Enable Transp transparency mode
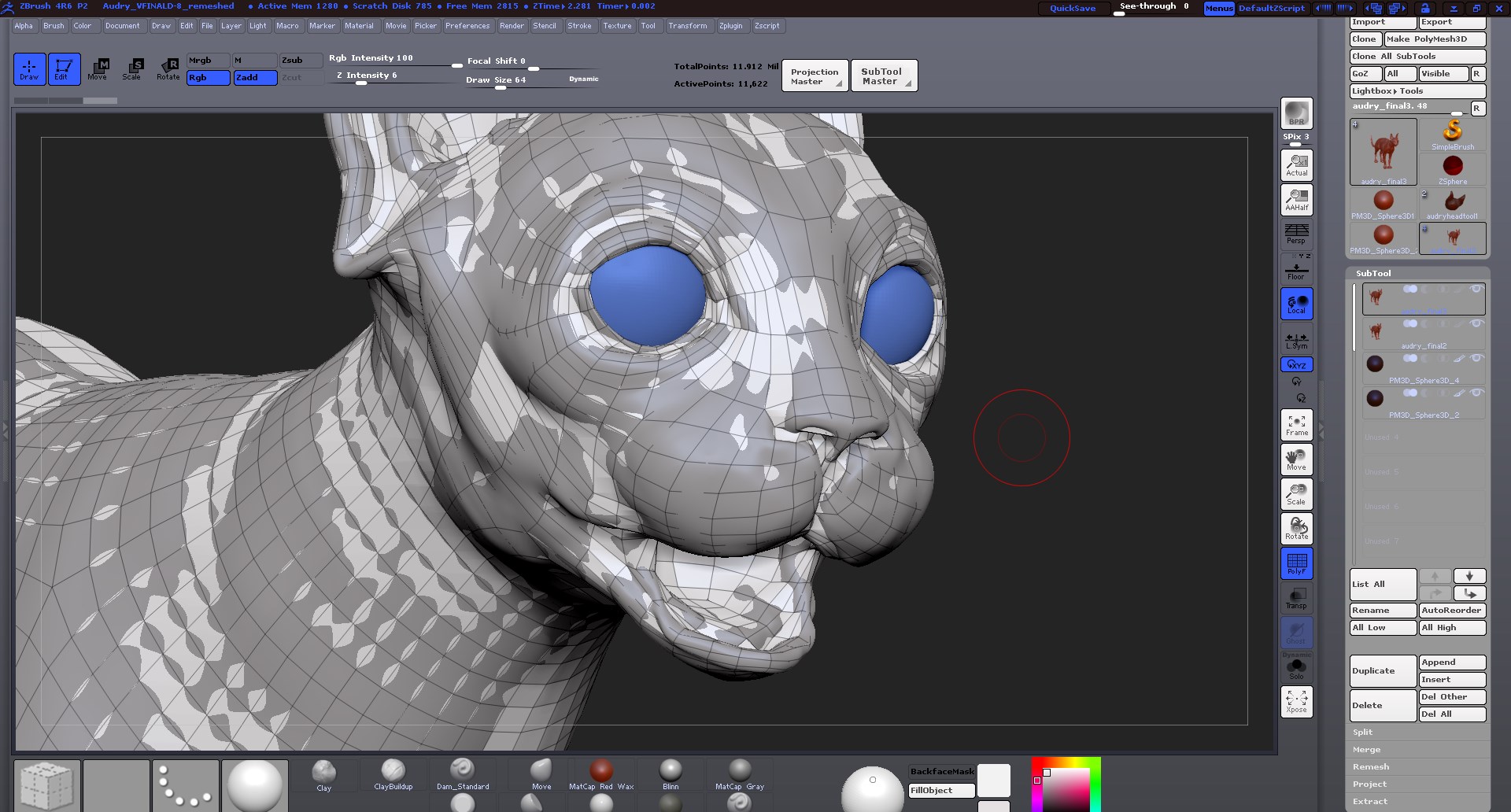The height and width of the screenshot is (812, 1511). (1296, 598)
